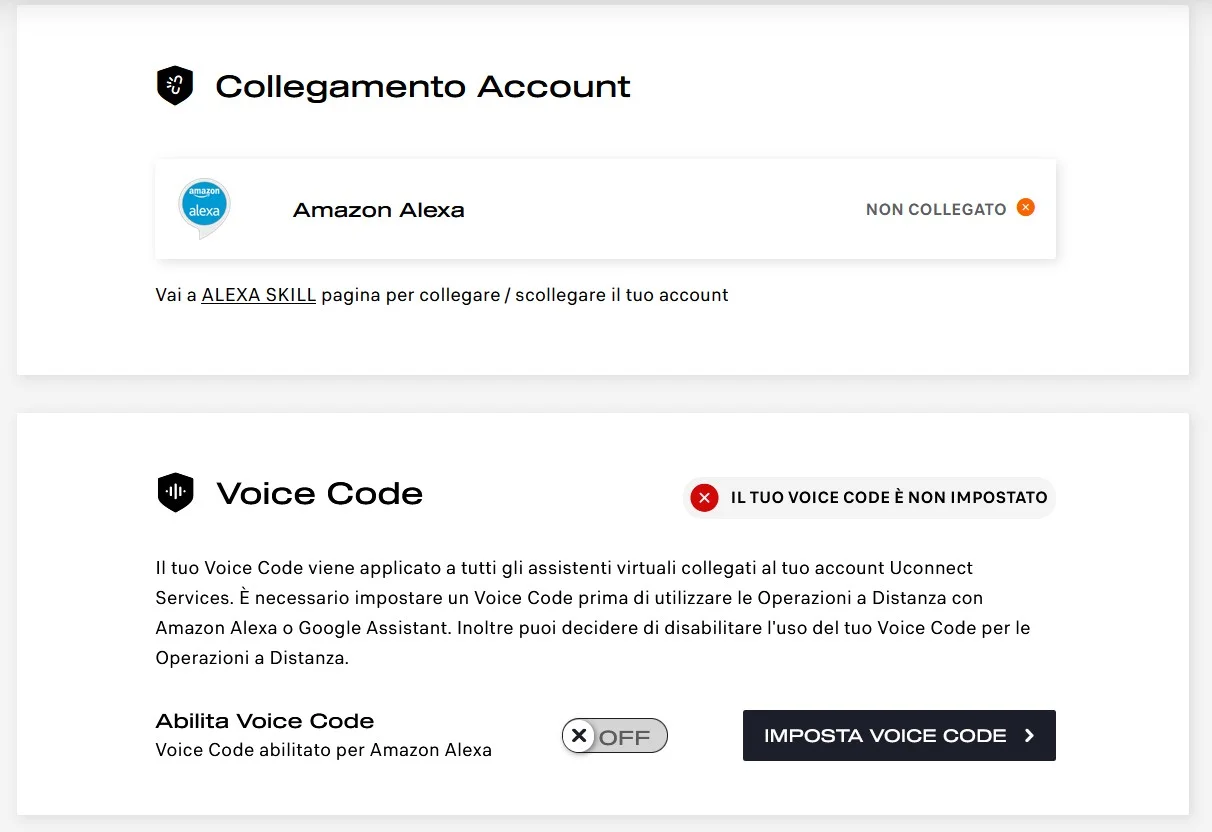
Task: Click the orange X not-connected icon
Action: click(1025, 208)
